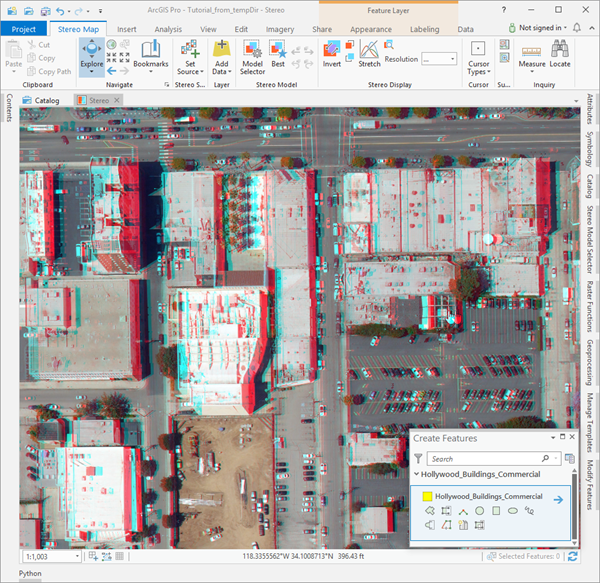Screen dimensions: 600x583
Task: Collapse the ribbon with the chevron
Action: [592, 28]
